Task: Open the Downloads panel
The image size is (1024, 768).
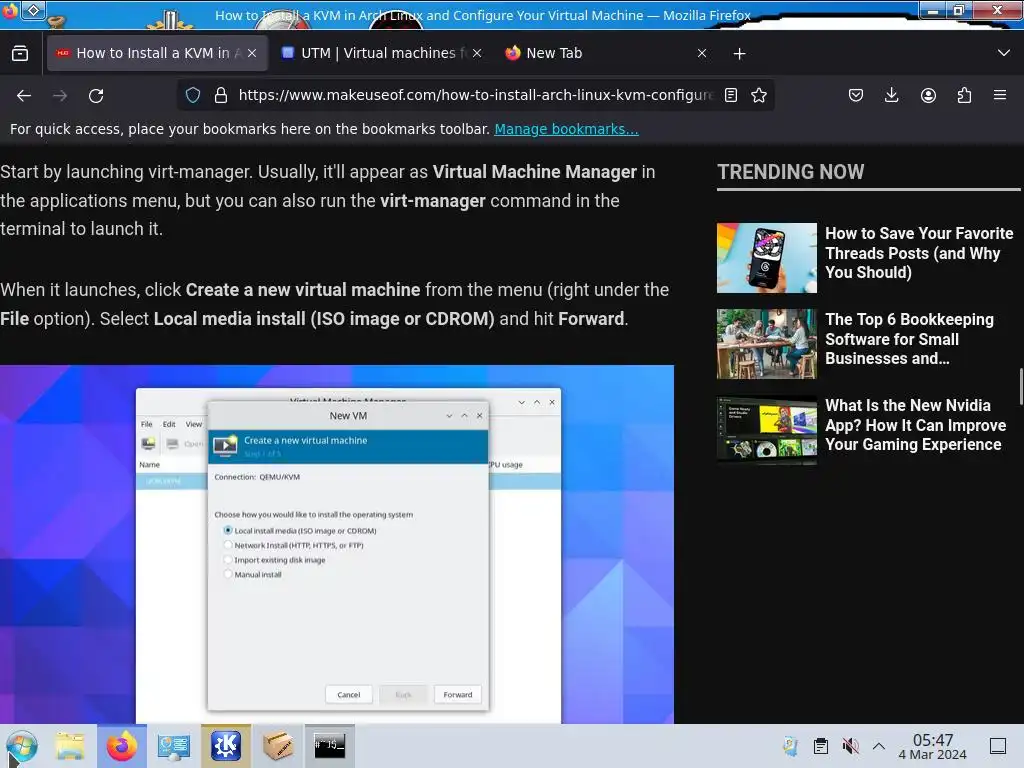Action: [x=891, y=95]
